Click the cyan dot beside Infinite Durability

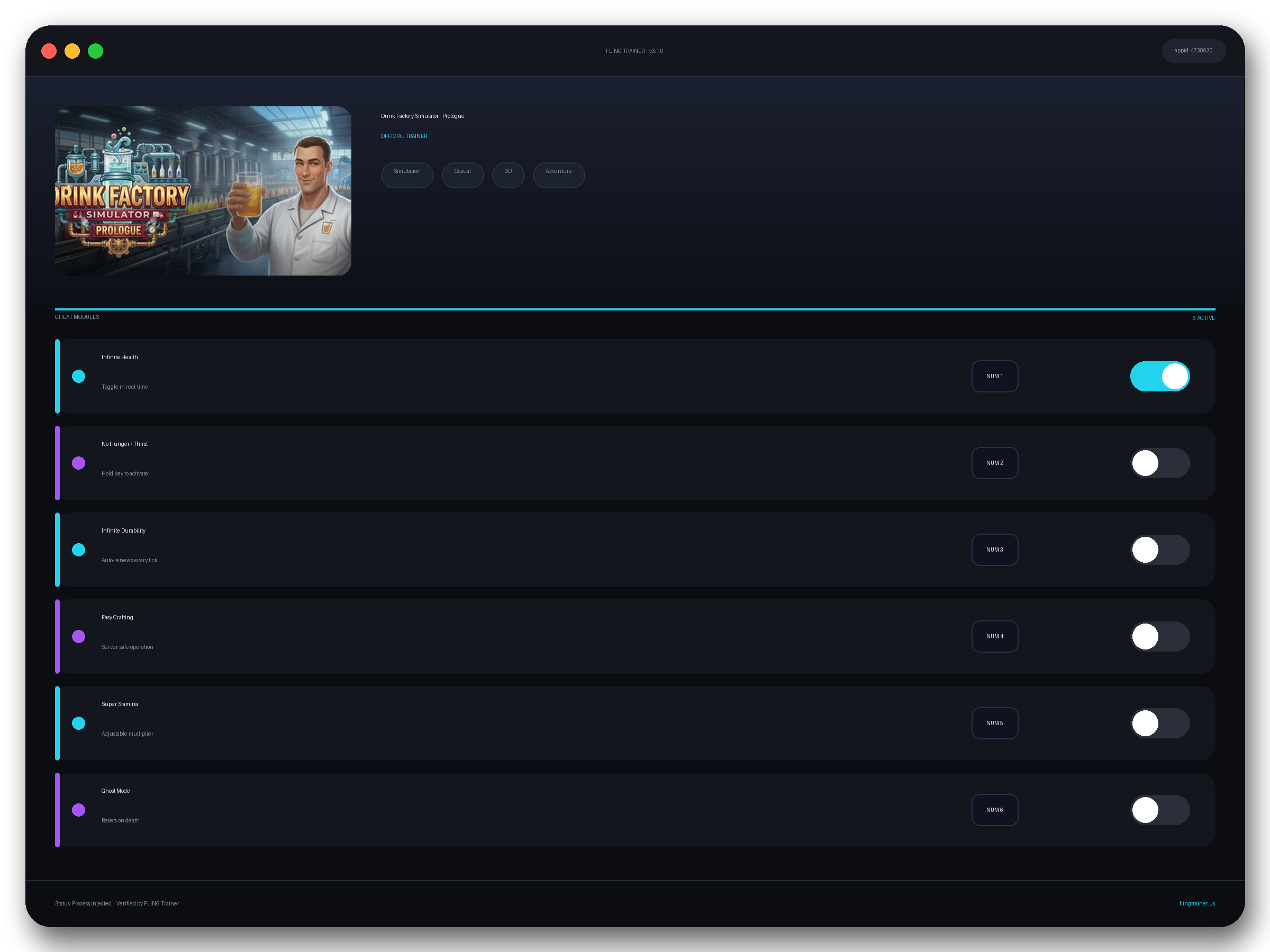[x=79, y=549]
